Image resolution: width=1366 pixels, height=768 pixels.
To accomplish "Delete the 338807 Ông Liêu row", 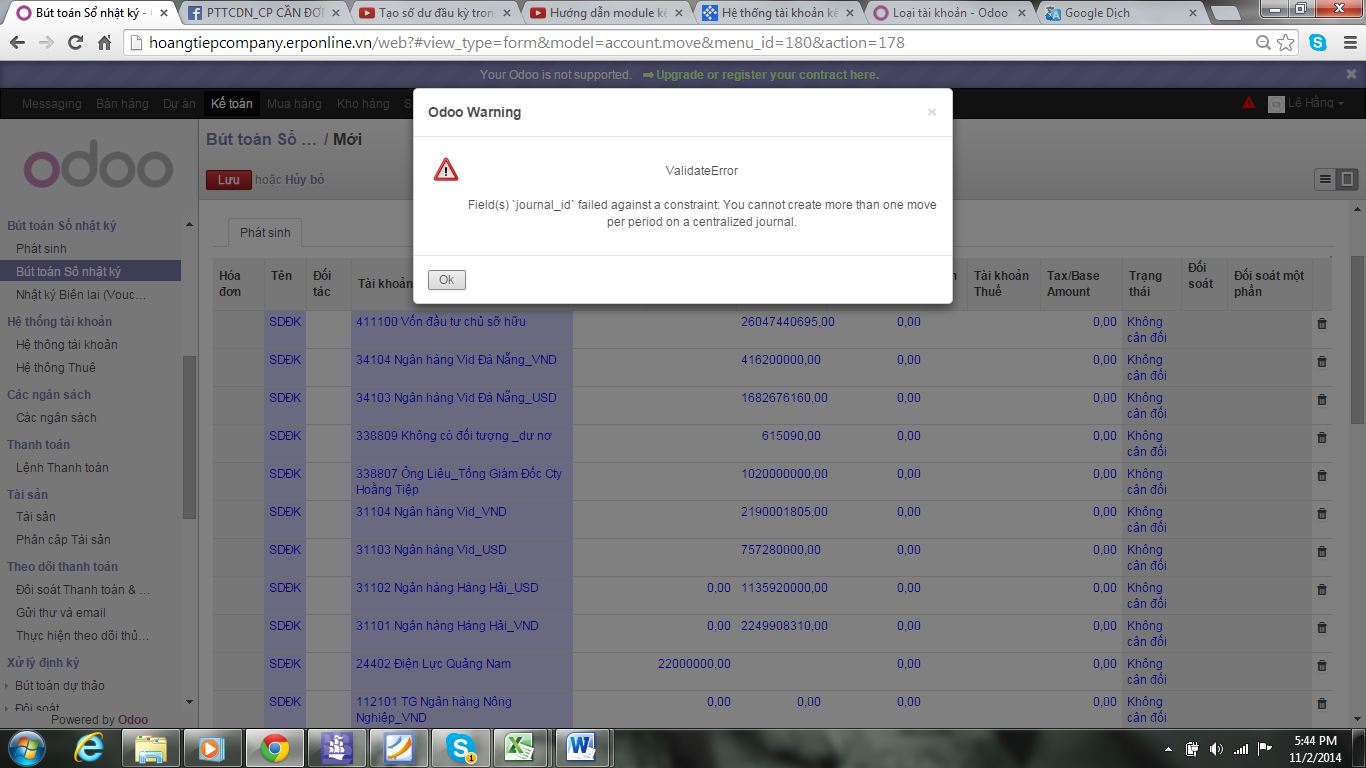I will (1322, 475).
